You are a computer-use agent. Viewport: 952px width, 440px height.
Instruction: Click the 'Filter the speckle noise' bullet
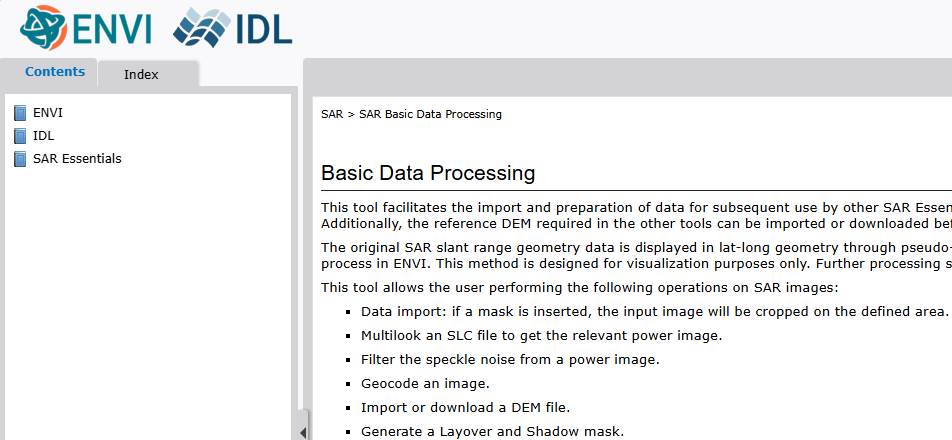(x=510, y=359)
